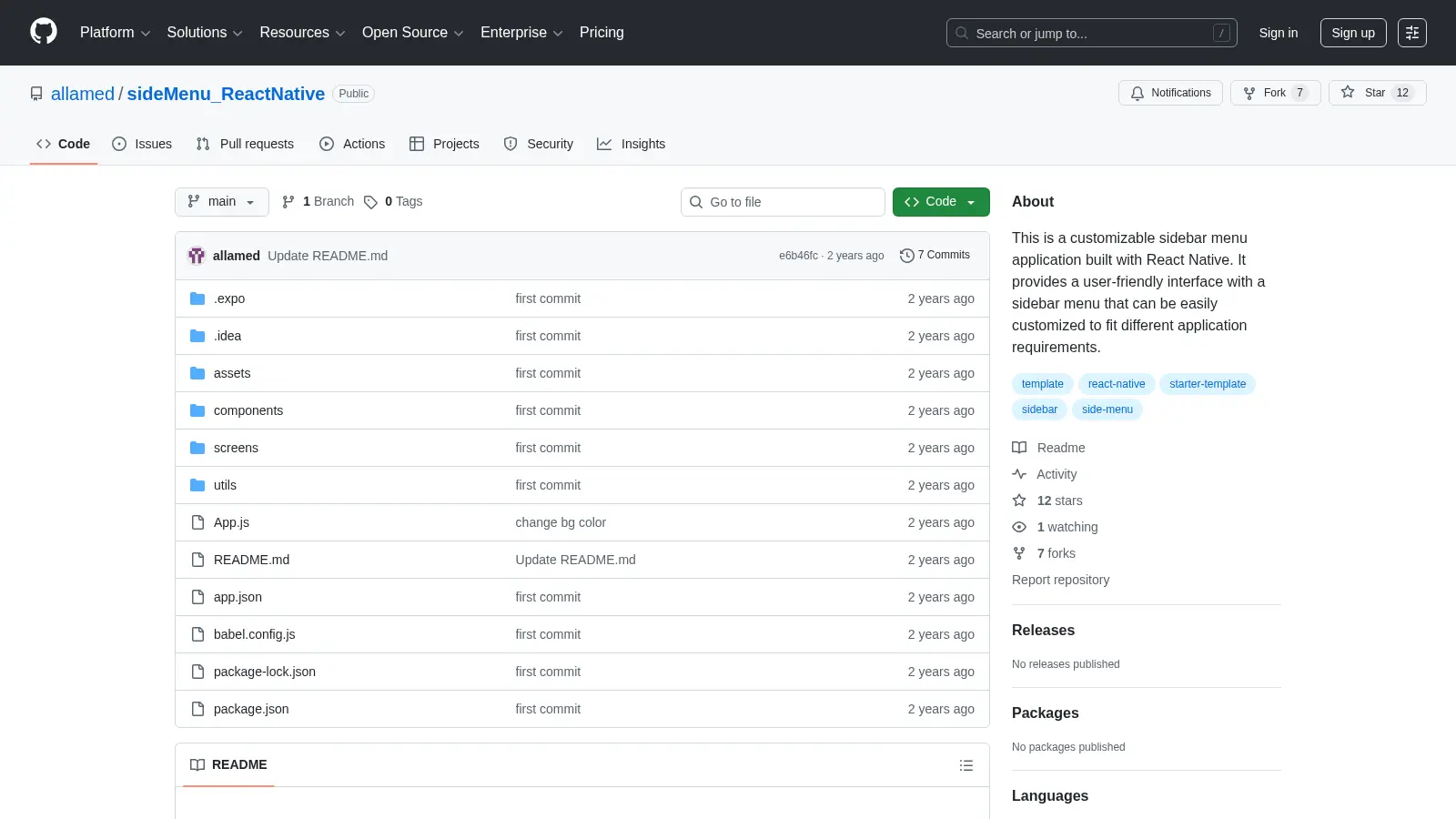Switch to the Issues tab

tap(142, 144)
